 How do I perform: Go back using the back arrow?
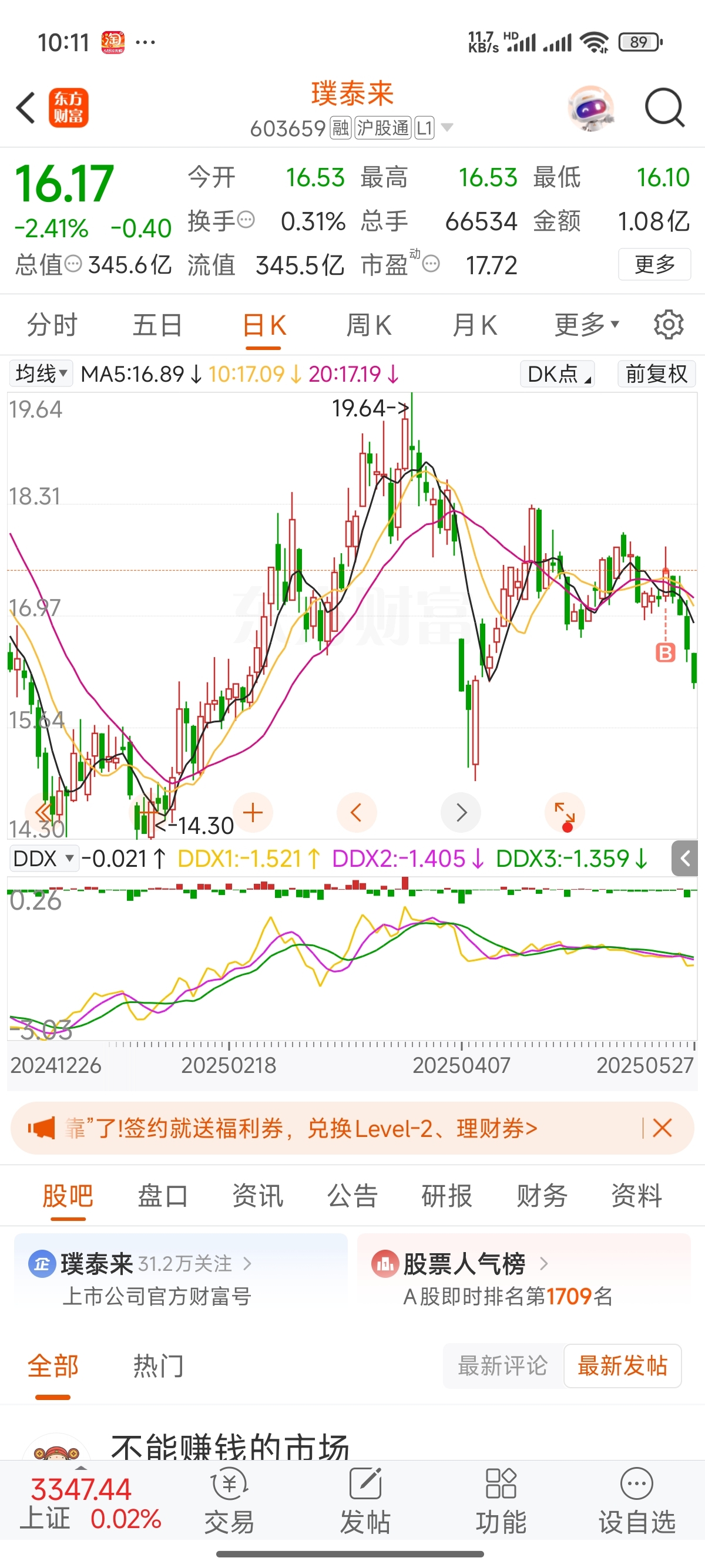coord(26,108)
